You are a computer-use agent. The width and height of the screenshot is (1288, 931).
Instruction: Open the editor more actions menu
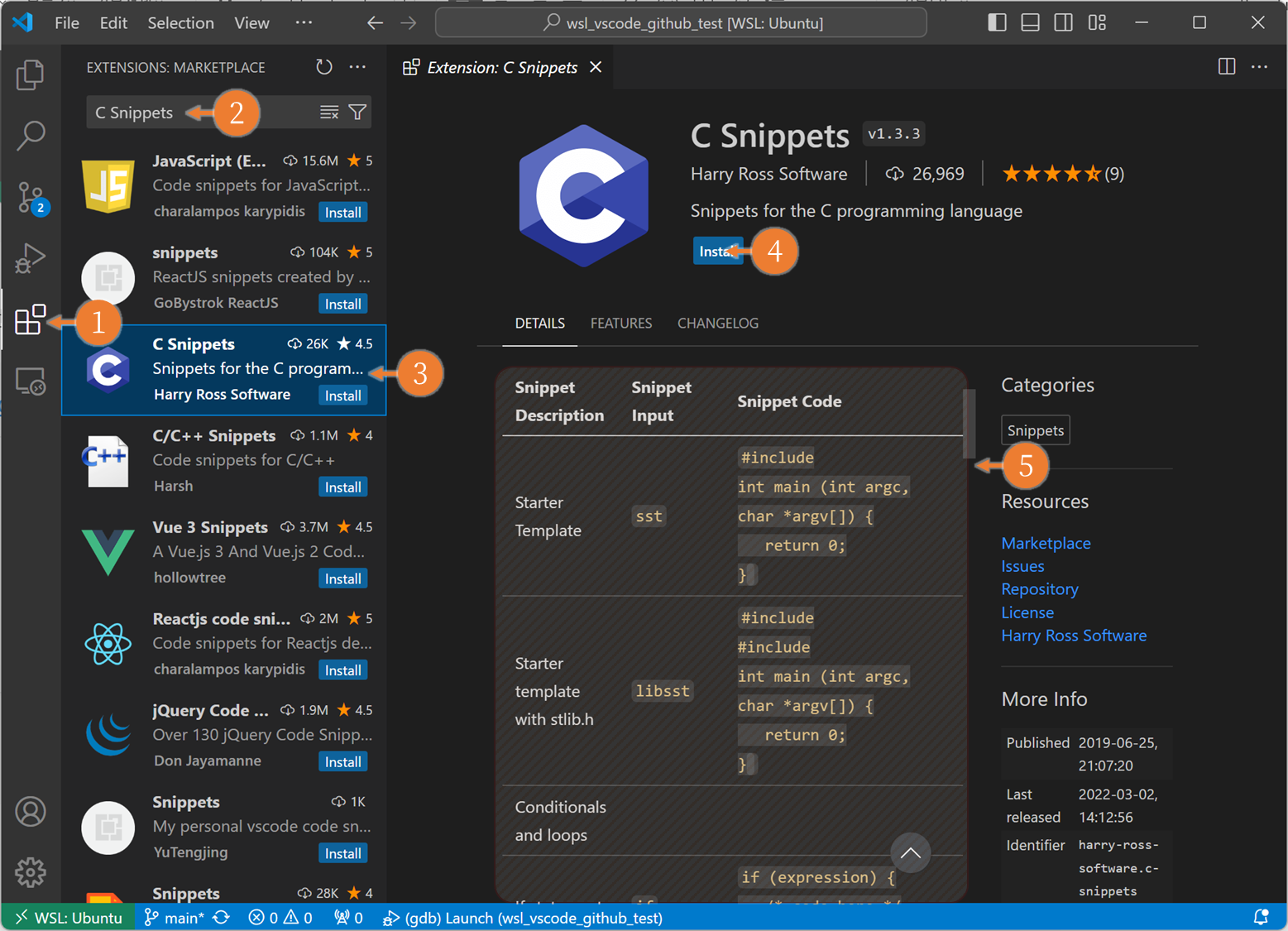(1260, 67)
